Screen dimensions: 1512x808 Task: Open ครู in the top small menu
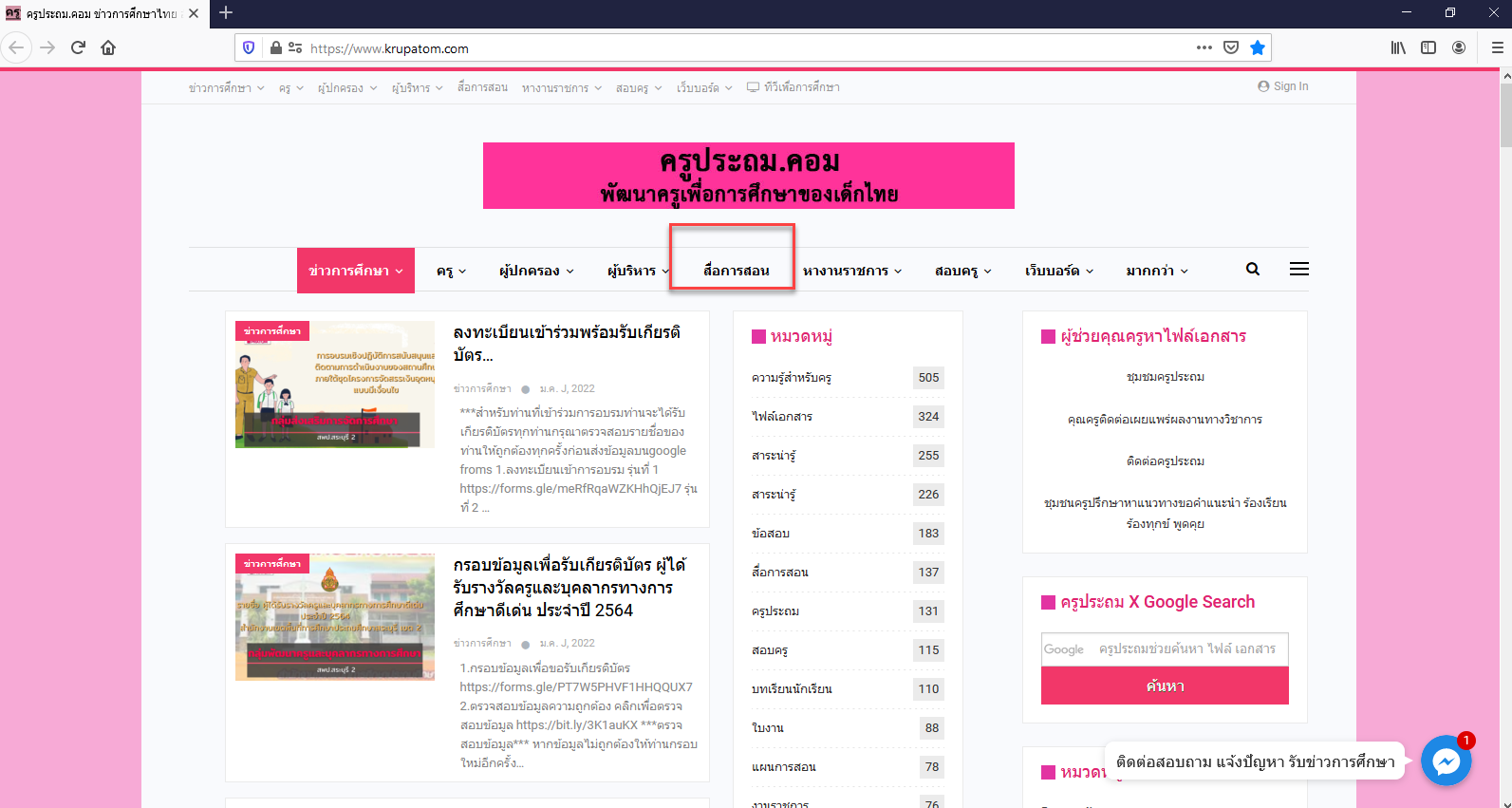[x=290, y=87]
